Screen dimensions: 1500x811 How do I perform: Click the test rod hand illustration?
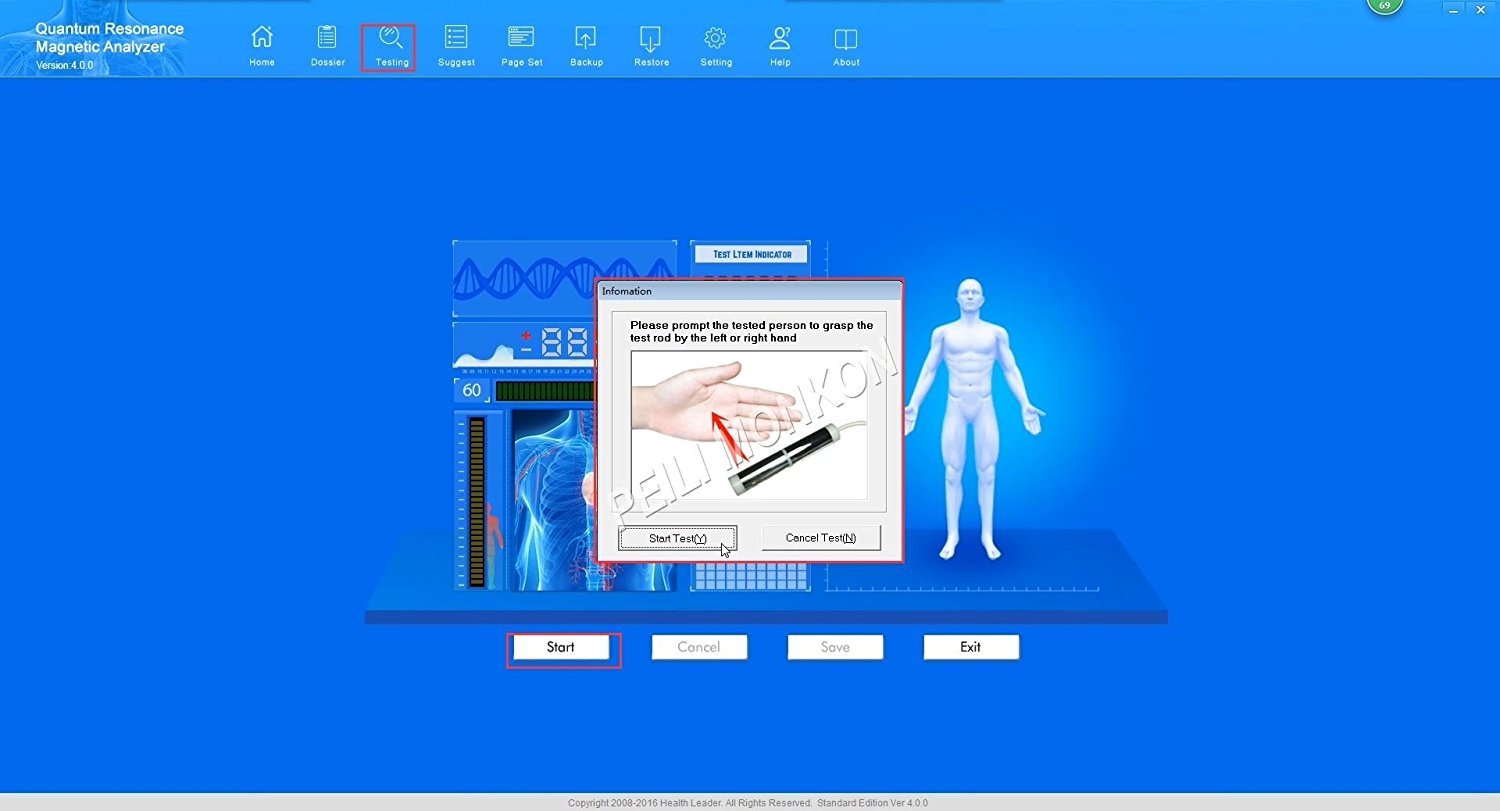(x=749, y=424)
